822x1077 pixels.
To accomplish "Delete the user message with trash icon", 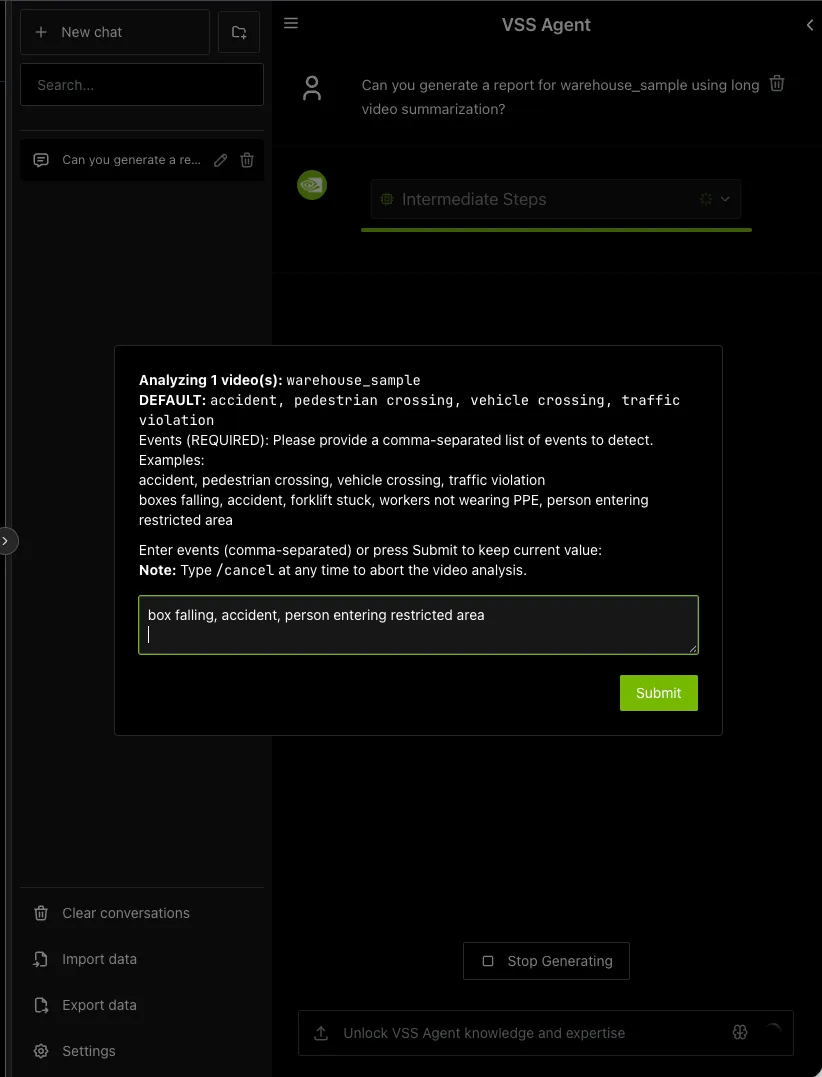I will pyautogui.click(x=777, y=84).
